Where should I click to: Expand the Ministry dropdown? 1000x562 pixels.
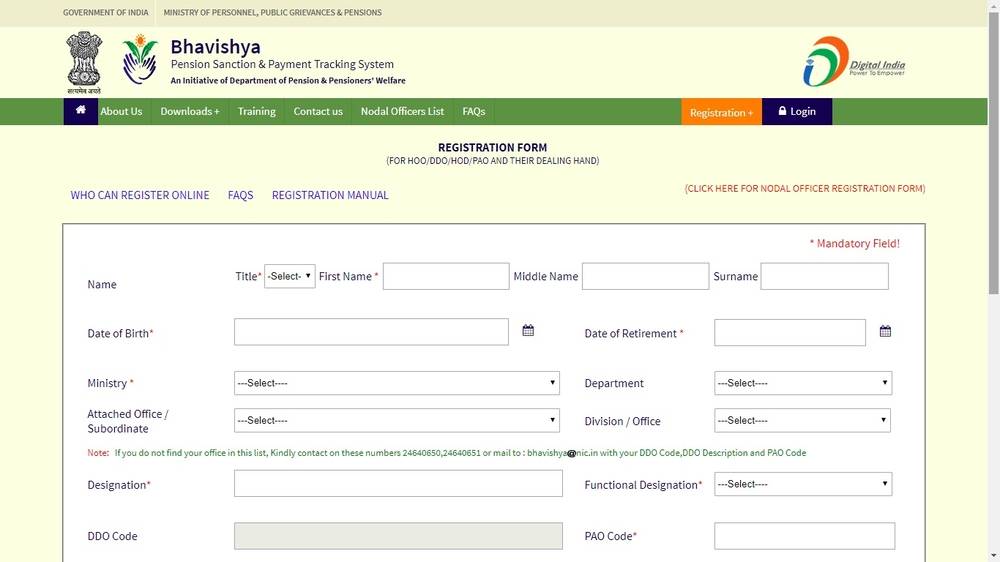click(x=397, y=383)
